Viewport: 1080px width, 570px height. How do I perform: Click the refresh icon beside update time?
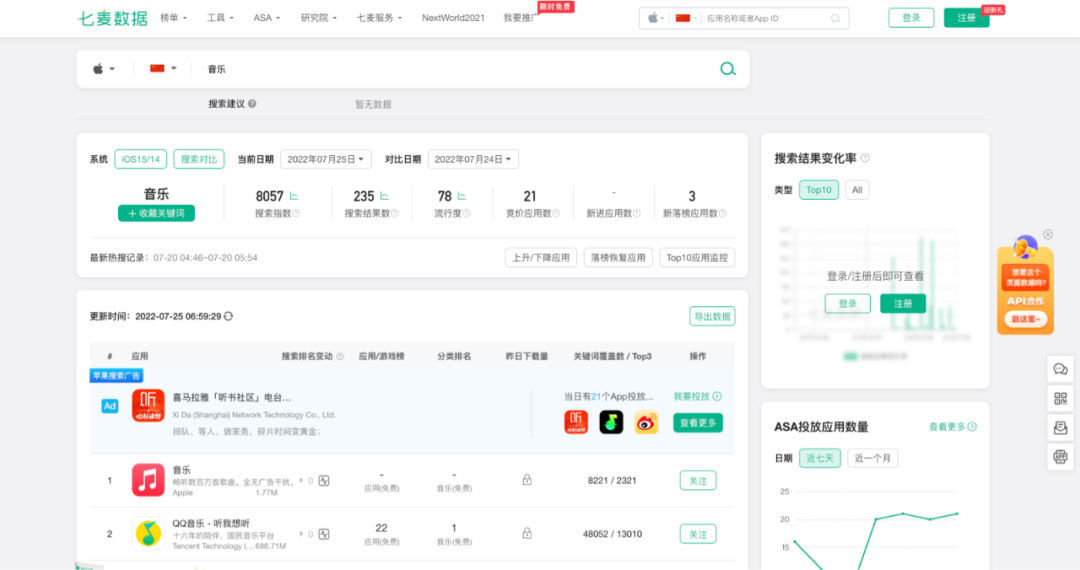pyautogui.click(x=228, y=316)
